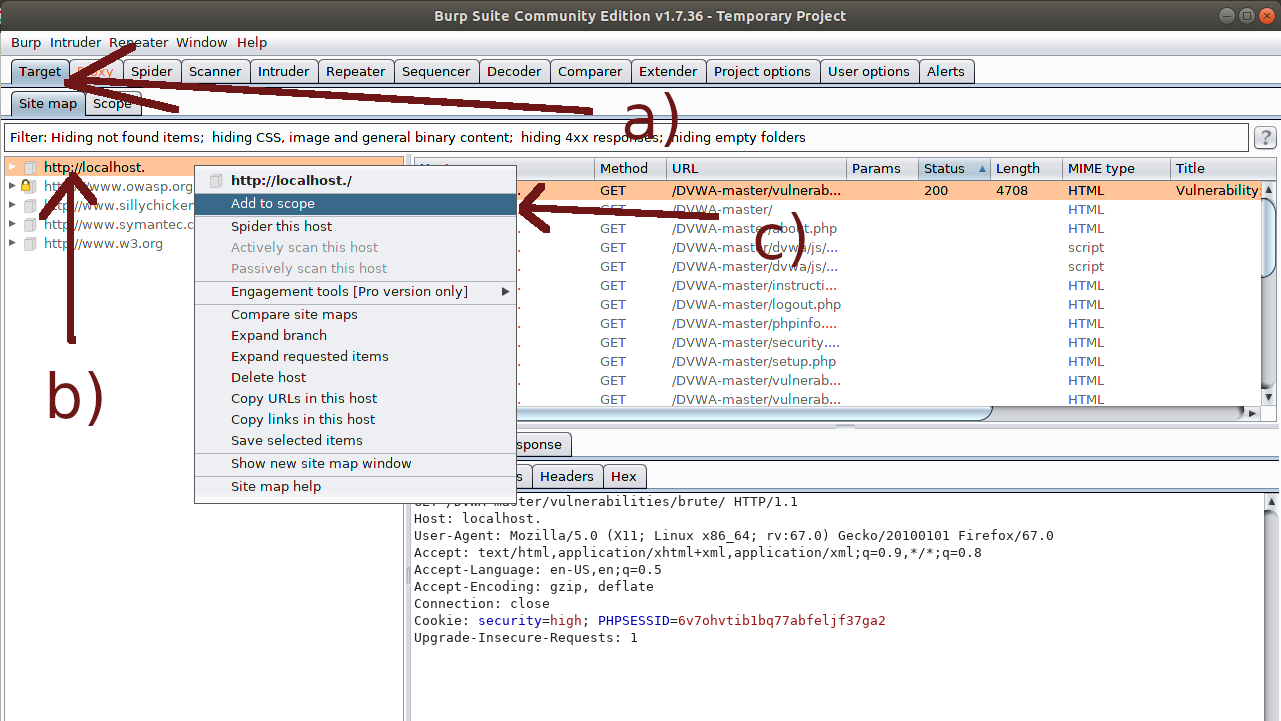
Task: Choose Add to scope from context menu
Action: [356, 204]
